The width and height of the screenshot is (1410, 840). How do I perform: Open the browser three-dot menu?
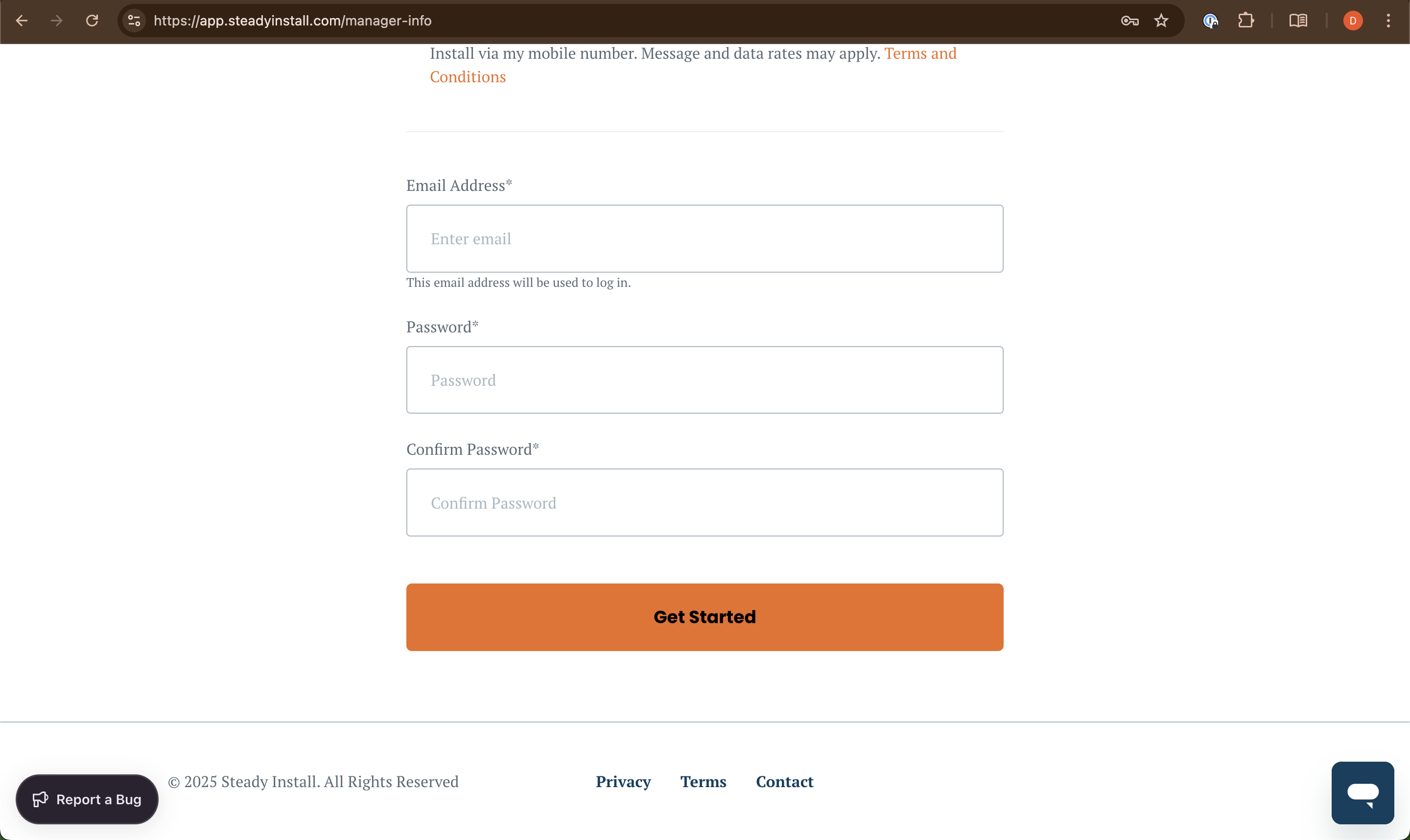1388,21
